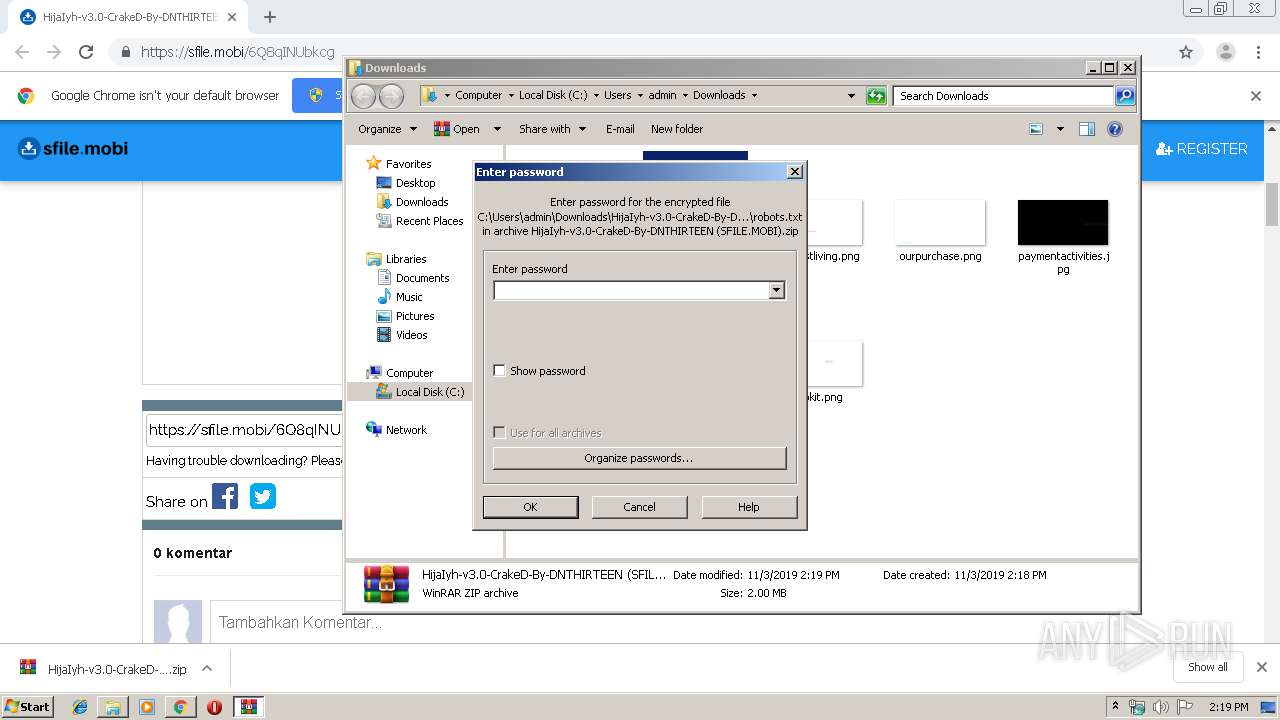The height and width of the screenshot is (720, 1280).
Task: Toggle the preview pane icon
Action: click(1087, 129)
